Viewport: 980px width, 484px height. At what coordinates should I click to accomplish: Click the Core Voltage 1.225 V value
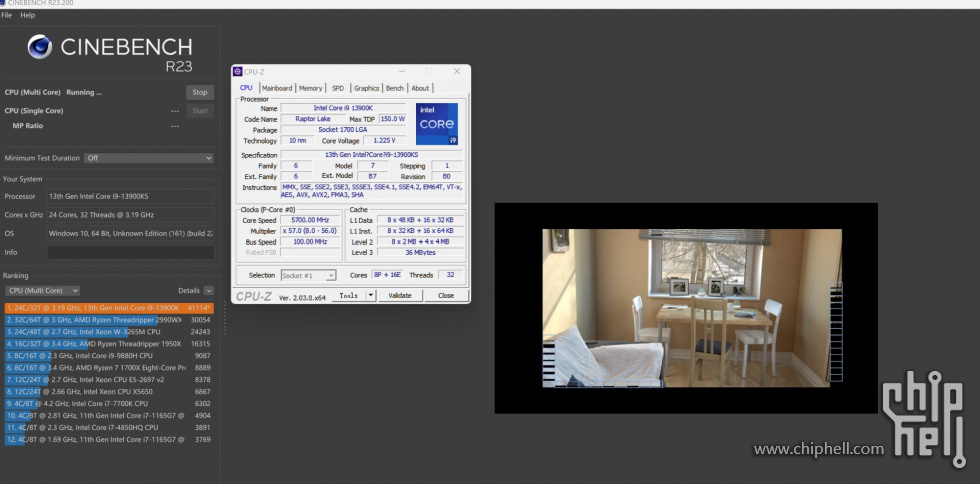point(384,141)
